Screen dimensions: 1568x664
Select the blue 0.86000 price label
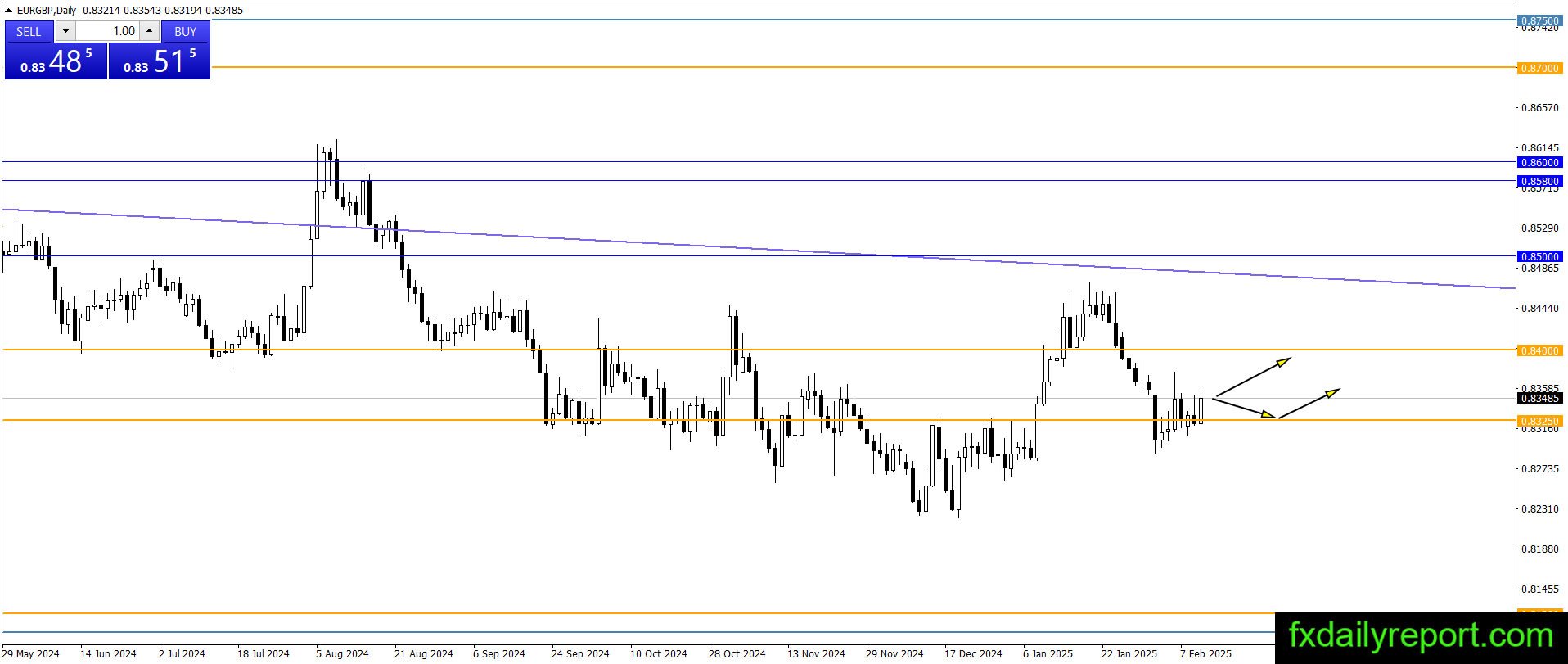tap(1539, 162)
